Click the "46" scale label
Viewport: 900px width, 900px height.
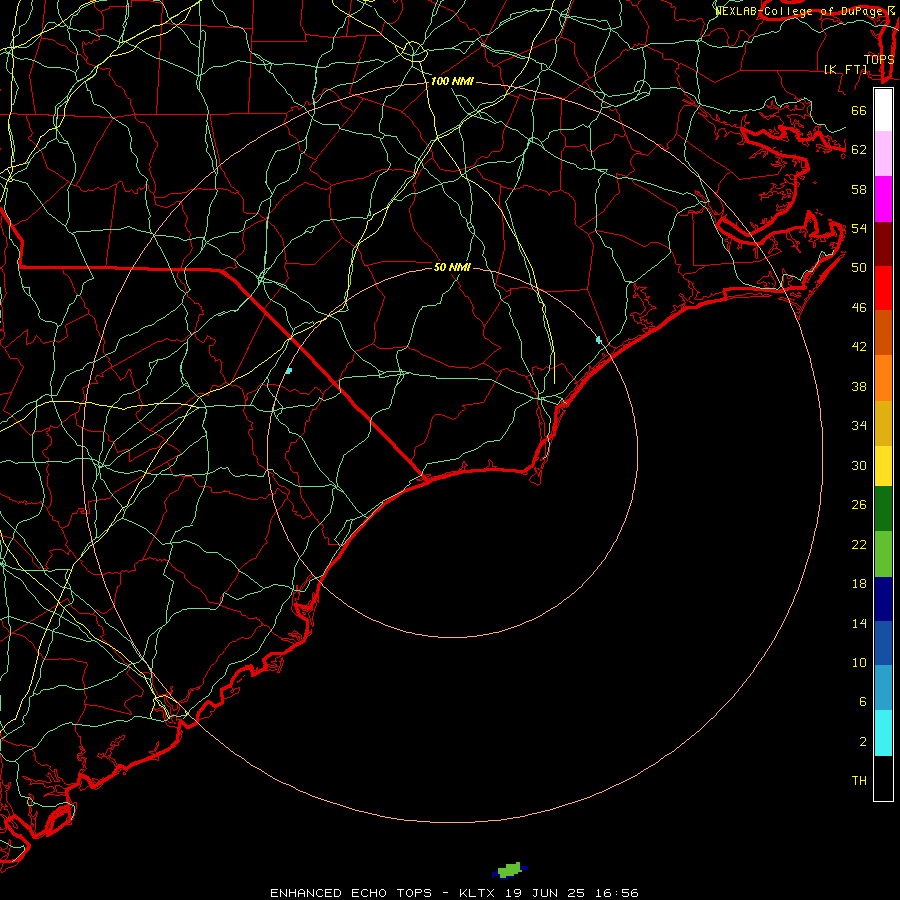coord(859,308)
